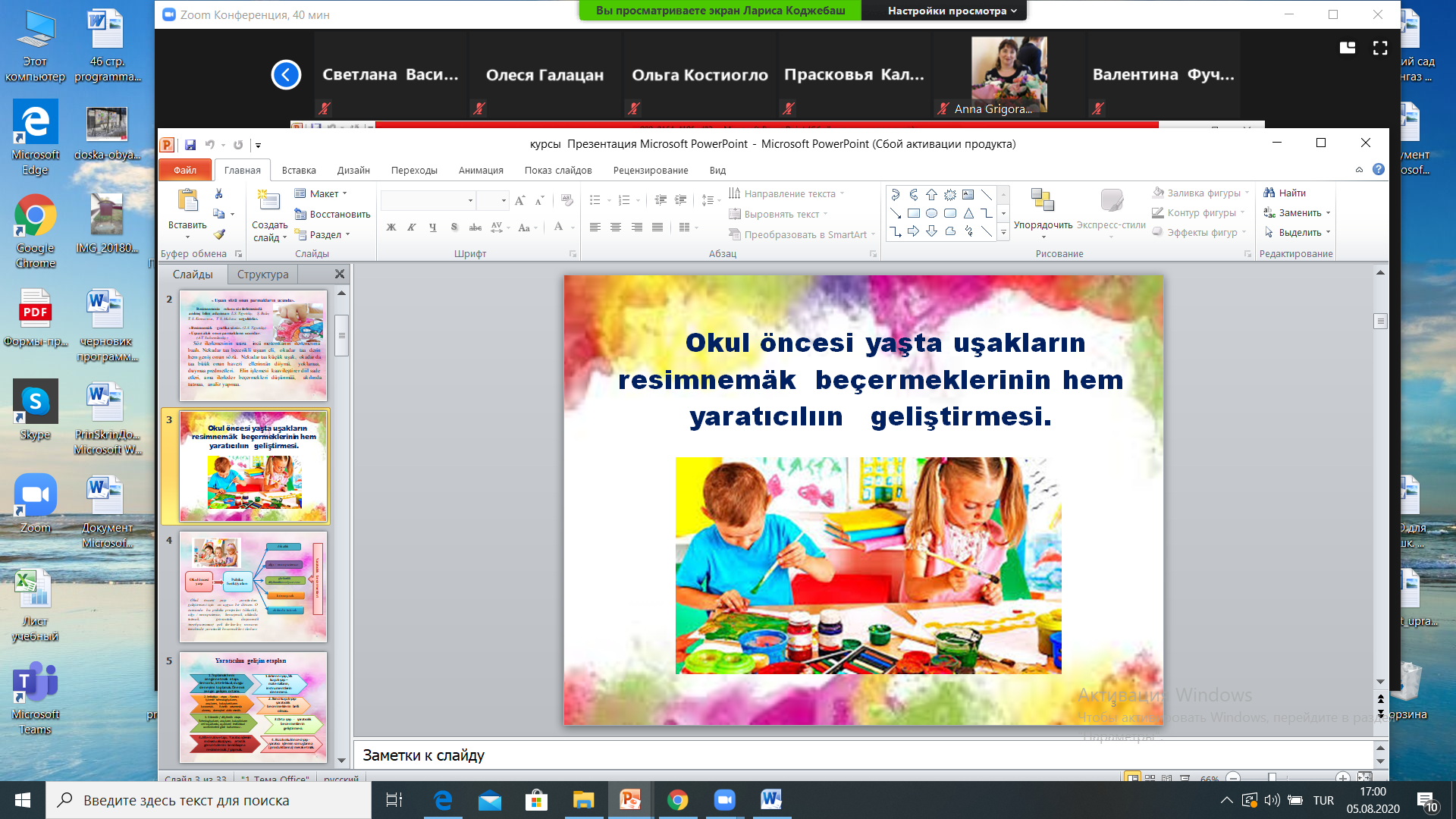The height and width of the screenshot is (819, 1456).
Task: Toggle italic formatting (К)
Action: (x=412, y=227)
